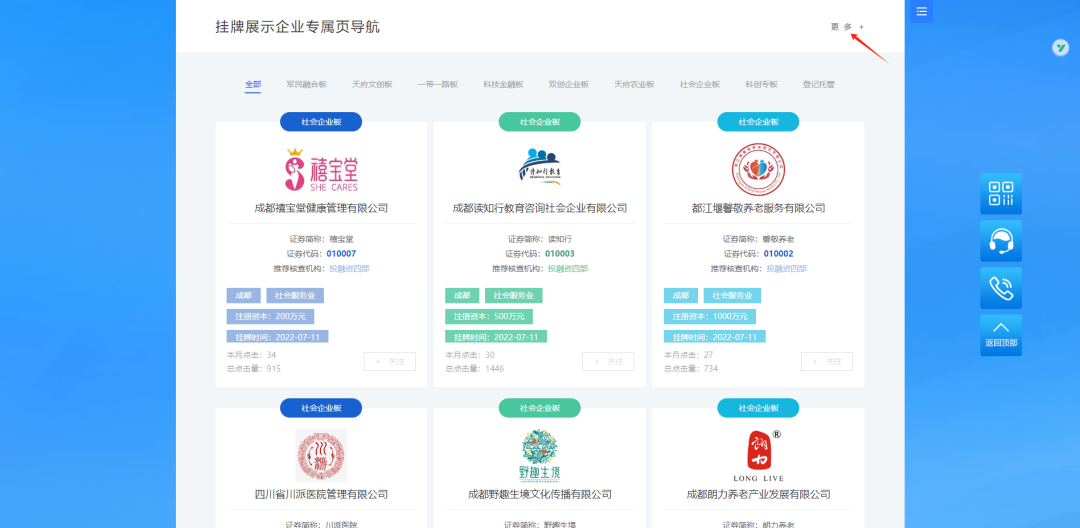Switch to 天府文创板 tab
Image resolution: width=1080 pixels, height=528 pixels.
(x=372, y=85)
